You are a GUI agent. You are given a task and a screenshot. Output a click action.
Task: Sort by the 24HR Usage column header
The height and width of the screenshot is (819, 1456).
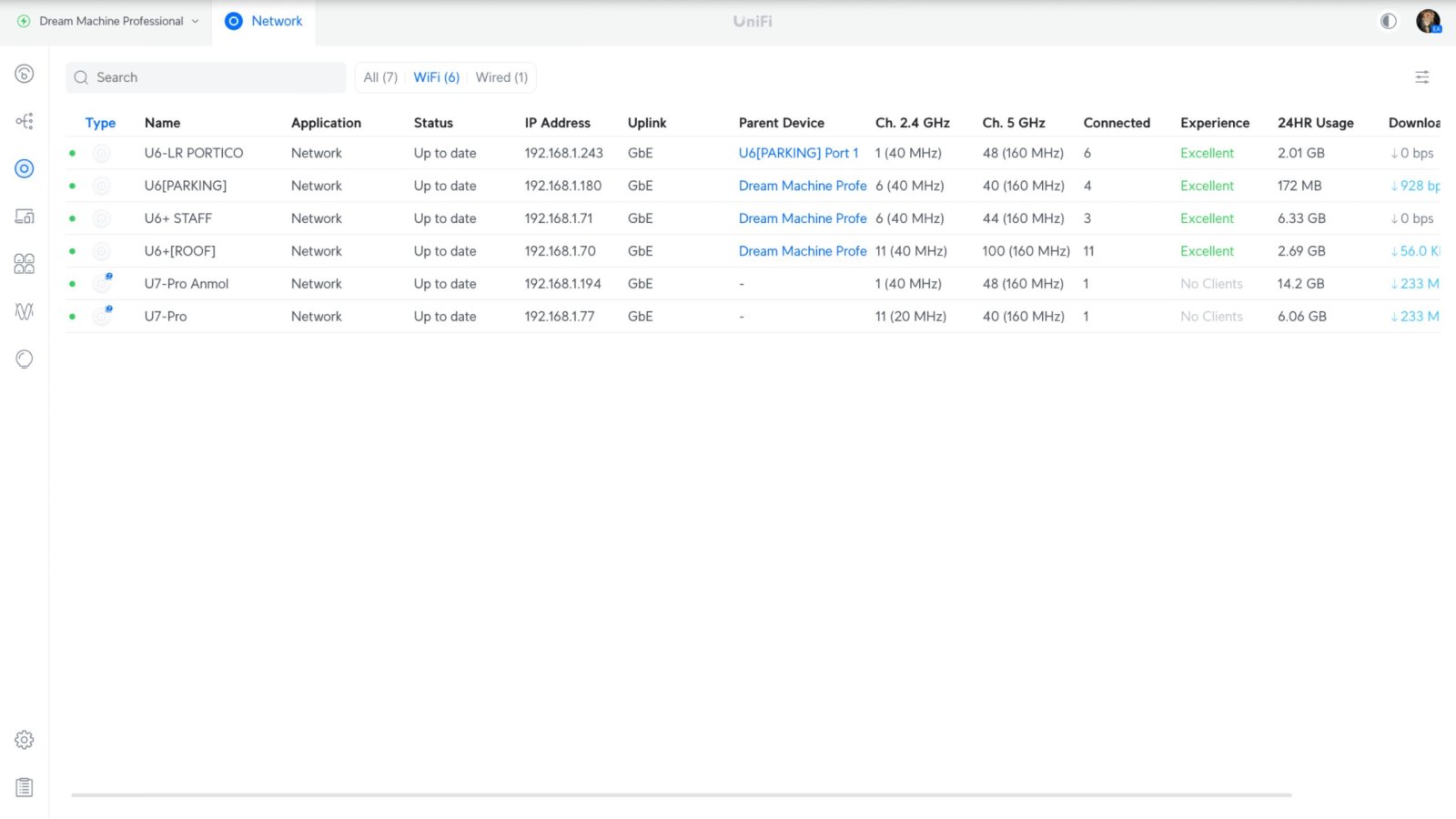click(x=1315, y=123)
